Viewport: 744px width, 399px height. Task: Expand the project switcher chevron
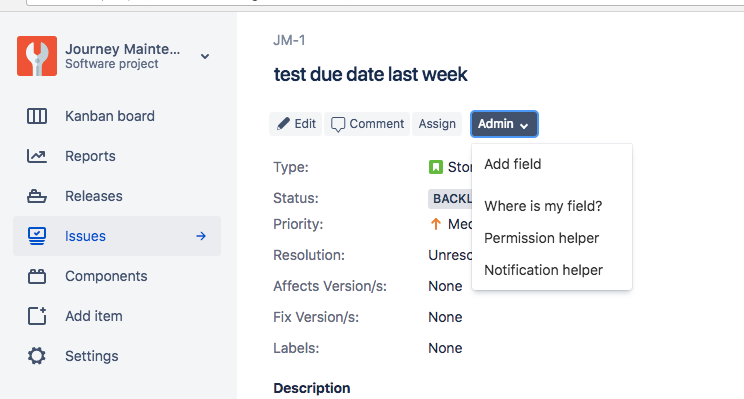[x=205, y=56]
